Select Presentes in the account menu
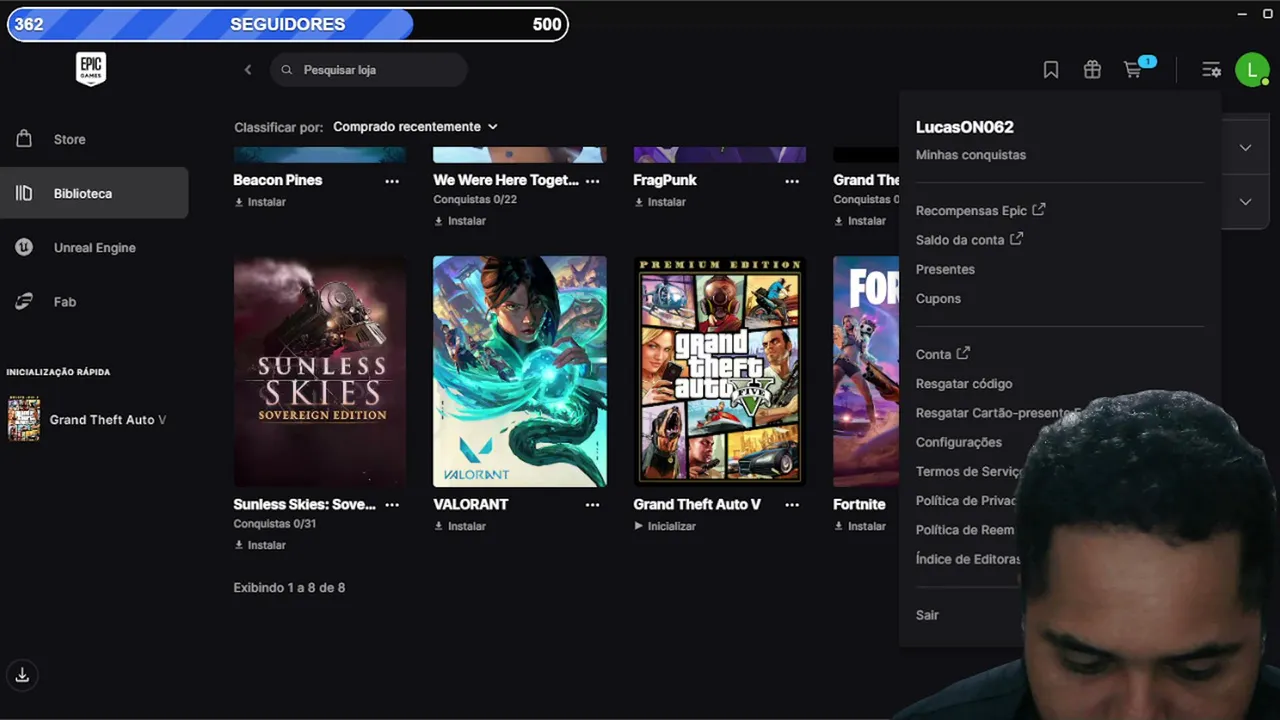The image size is (1280, 720). pyautogui.click(x=945, y=269)
